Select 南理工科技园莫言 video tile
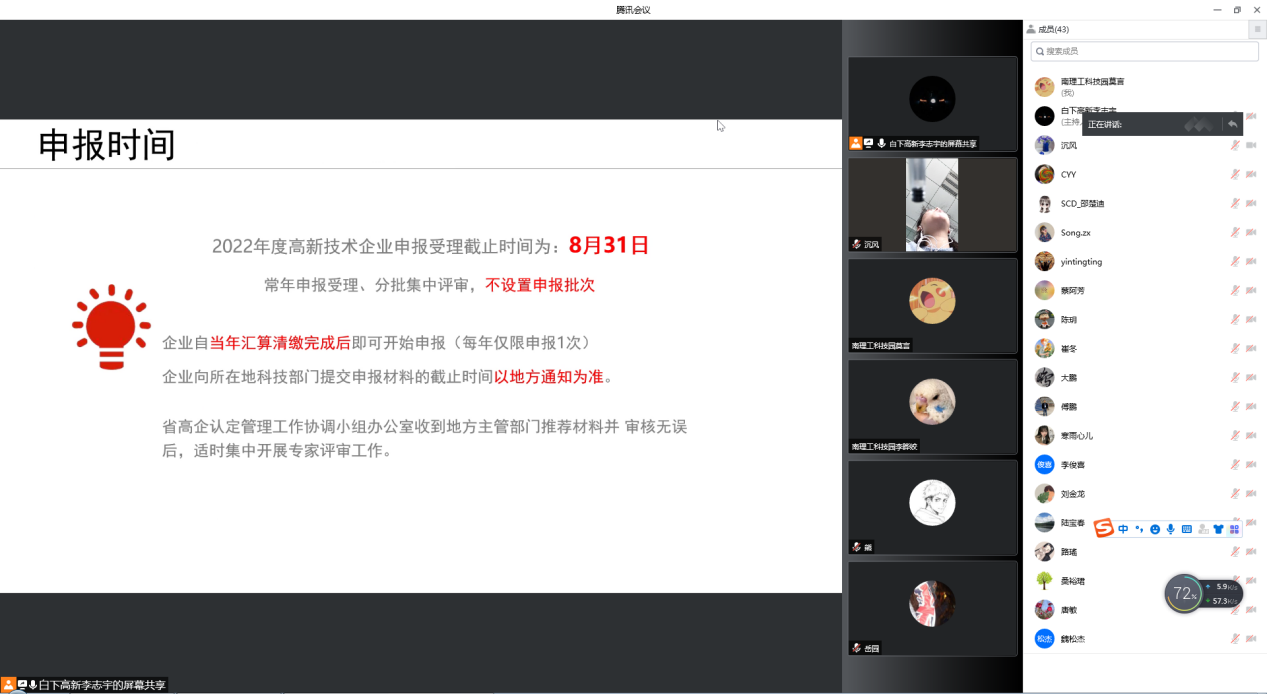This screenshot has height=694, width=1267. coord(932,304)
